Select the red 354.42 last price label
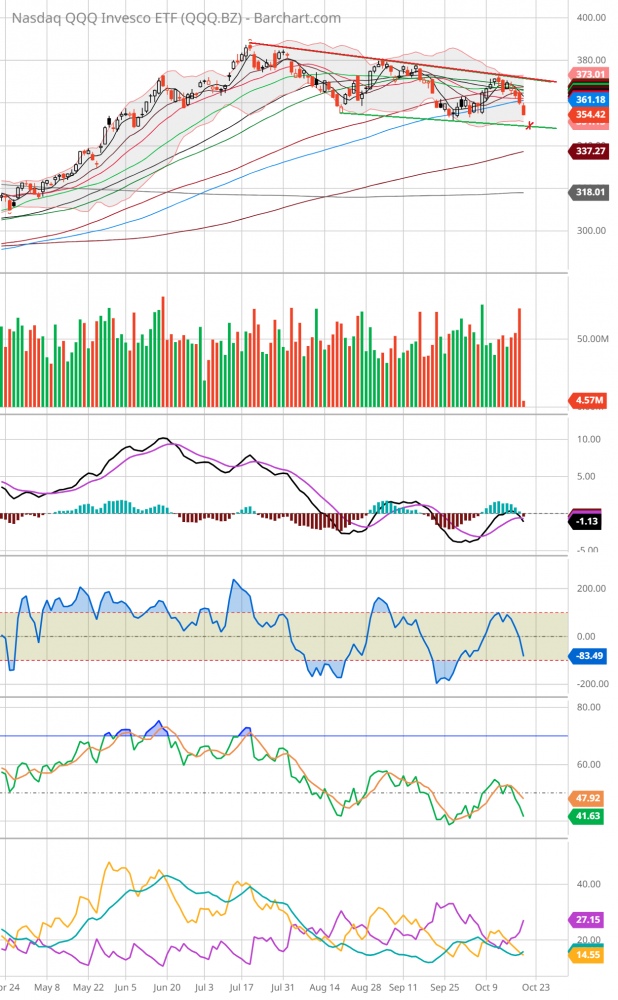This screenshot has height=1000, width=618. pyautogui.click(x=590, y=116)
